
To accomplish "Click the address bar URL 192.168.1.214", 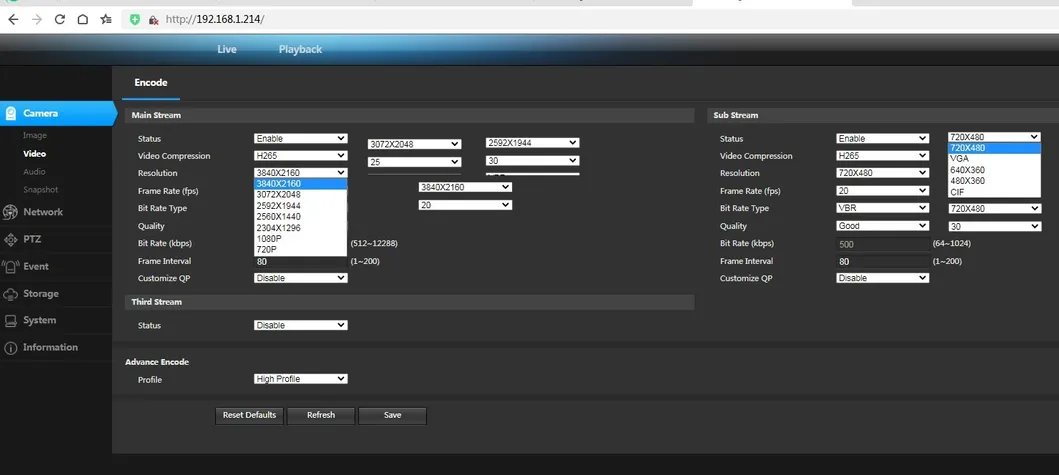I will coord(215,20).
